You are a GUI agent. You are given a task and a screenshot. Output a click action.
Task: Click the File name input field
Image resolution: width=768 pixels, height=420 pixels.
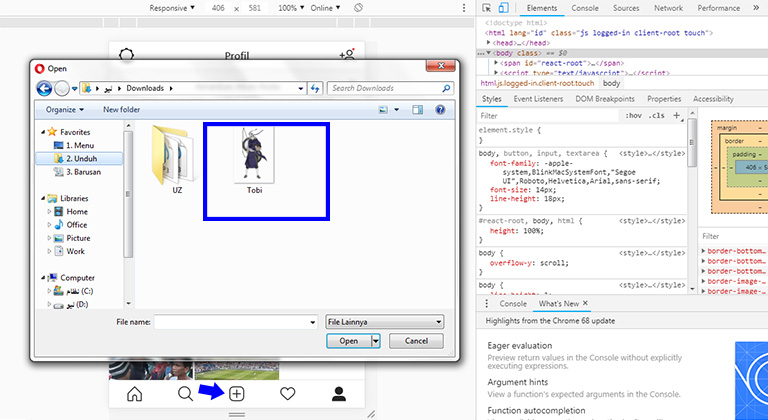235,322
